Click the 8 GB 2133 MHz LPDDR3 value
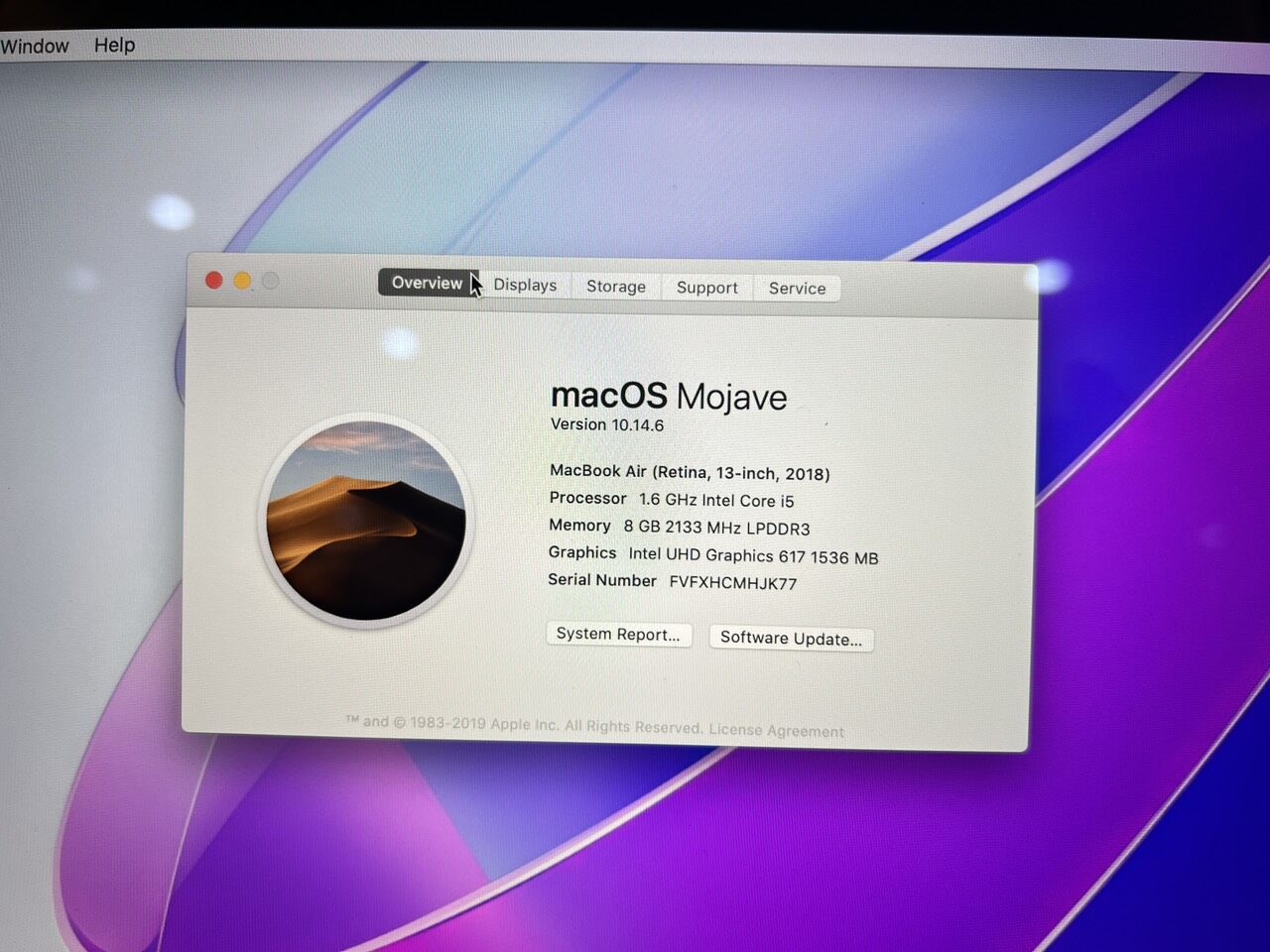Viewport: 1270px width, 952px height. pos(716,528)
